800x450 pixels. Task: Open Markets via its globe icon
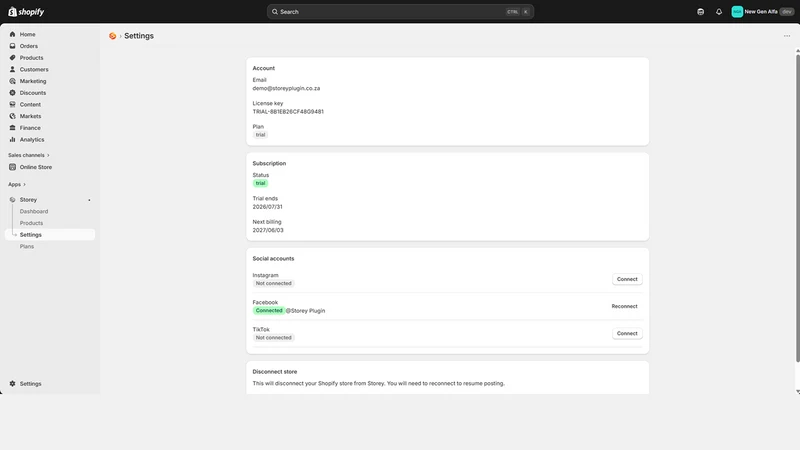12,116
